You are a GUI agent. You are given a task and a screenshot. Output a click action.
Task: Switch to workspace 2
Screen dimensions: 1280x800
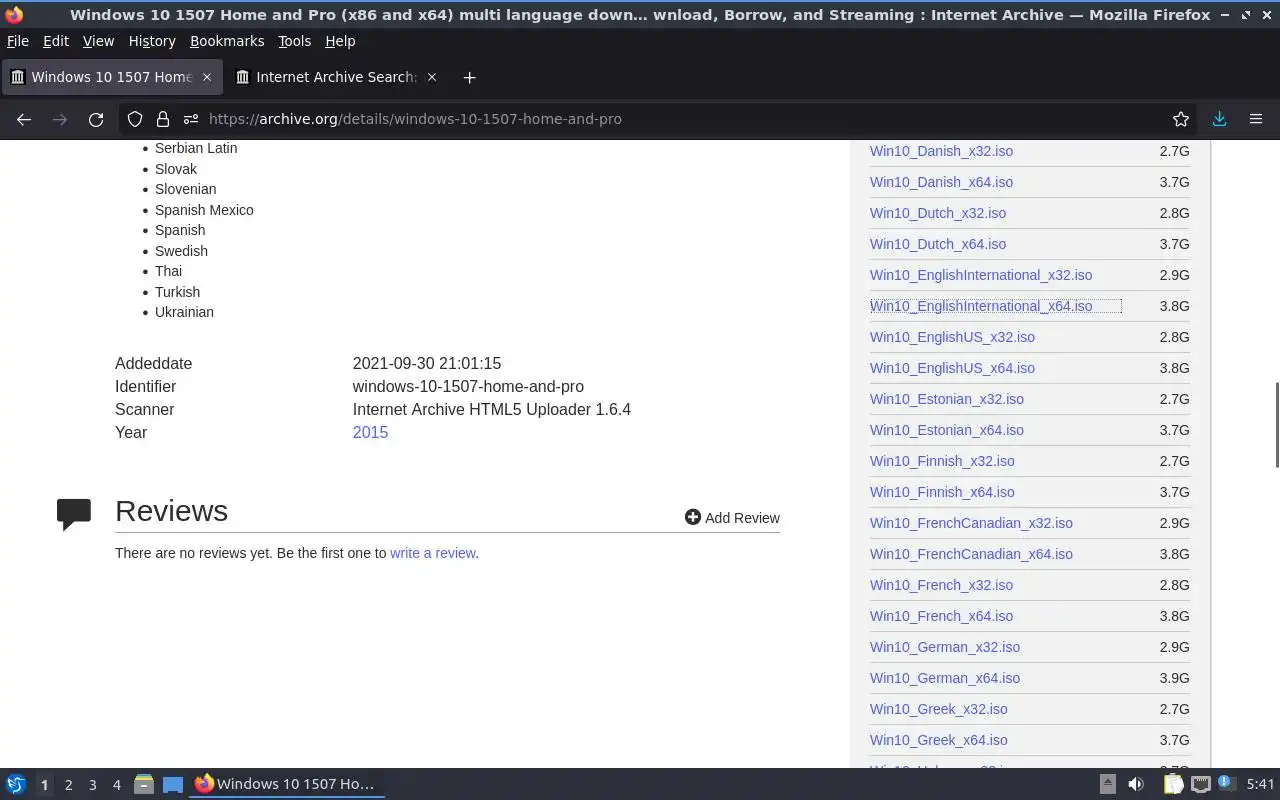(68, 785)
